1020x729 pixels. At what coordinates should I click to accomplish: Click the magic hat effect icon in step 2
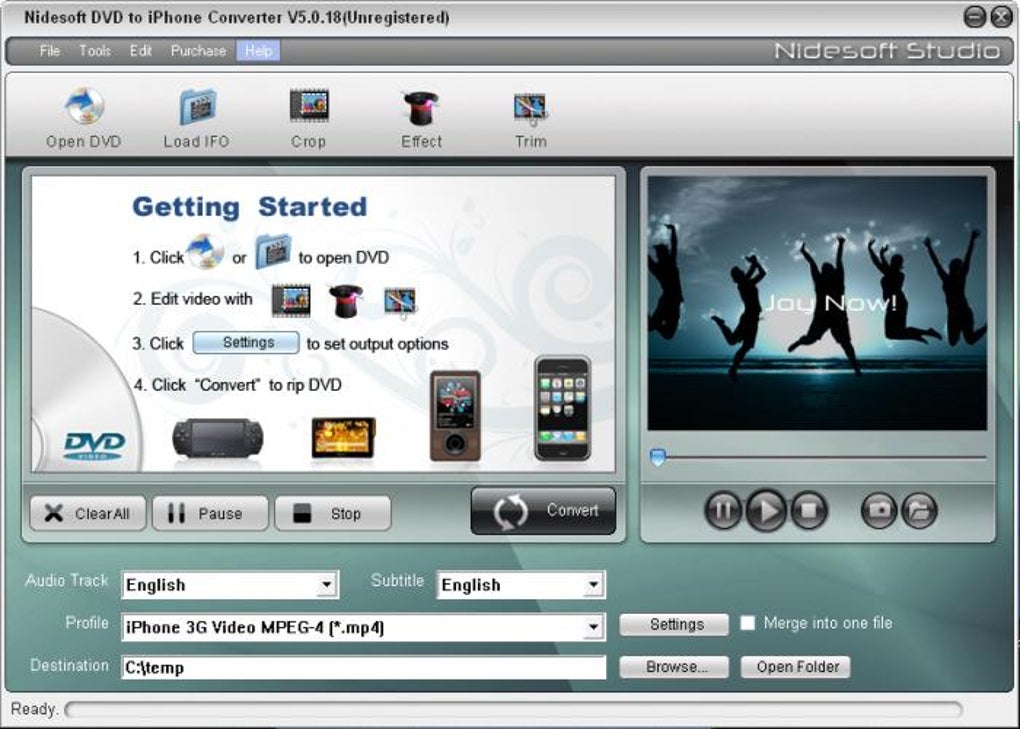click(x=346, y=300)
